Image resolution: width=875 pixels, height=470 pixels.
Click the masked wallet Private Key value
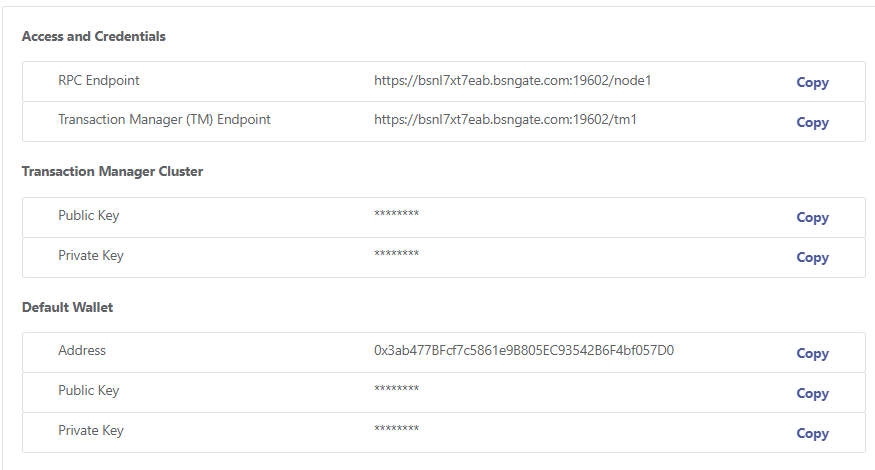[x=396, y=429]
